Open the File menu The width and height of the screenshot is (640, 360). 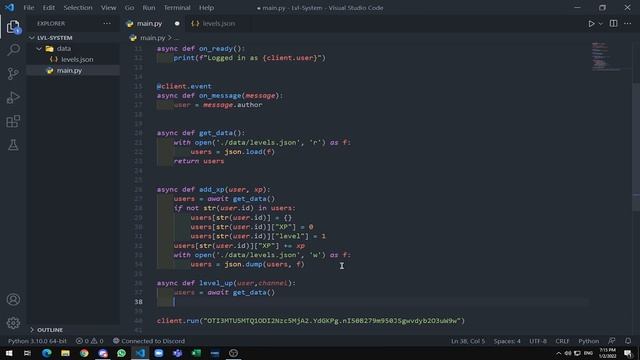pyautogui.click(x=29, y=8)
